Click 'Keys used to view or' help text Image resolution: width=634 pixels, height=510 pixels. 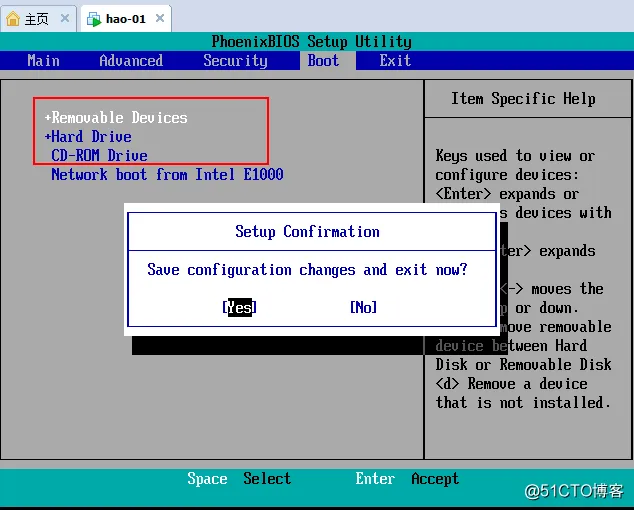pos(515,156)
